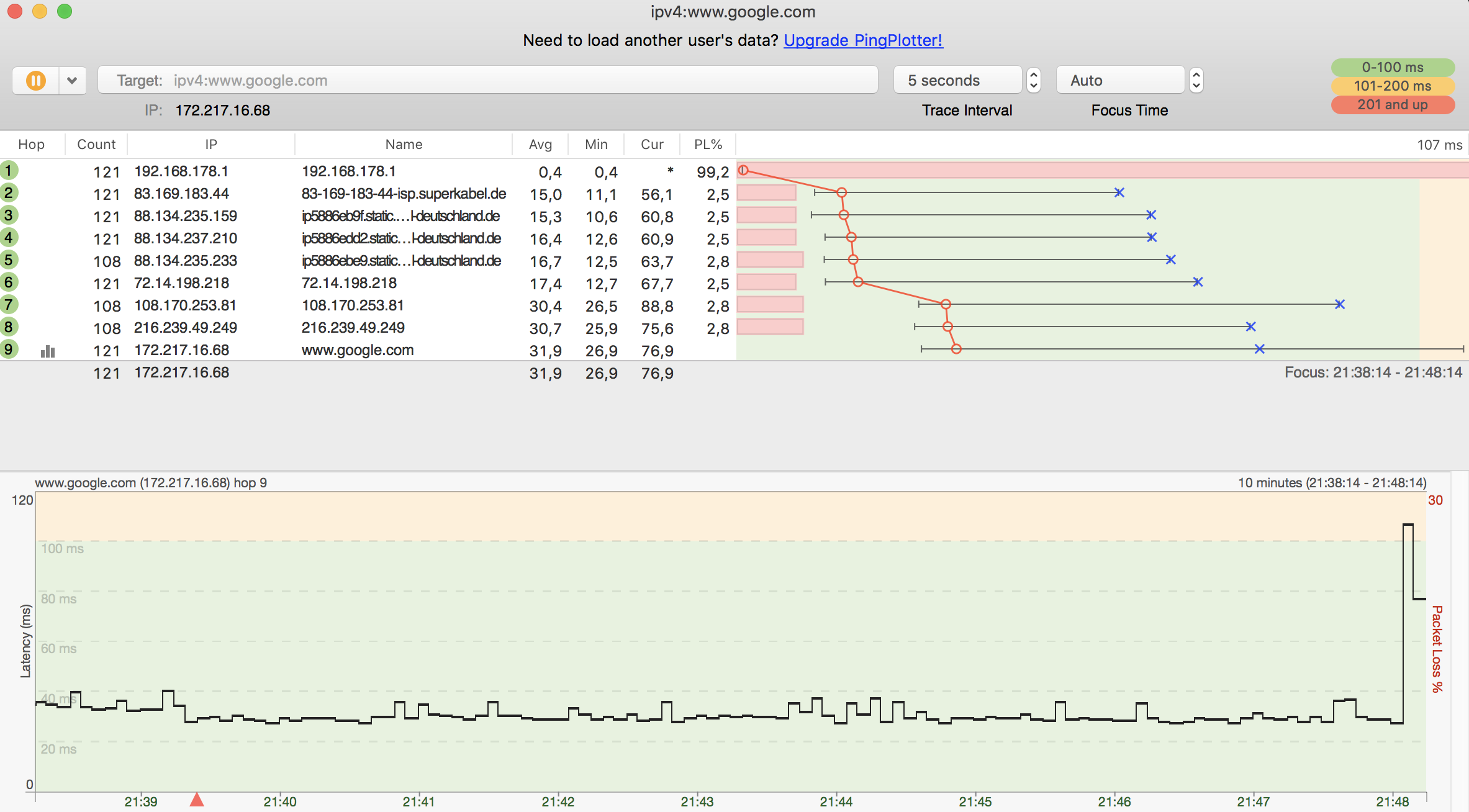Click the 21:43 time label on timeline axis

tap(697, 801)
